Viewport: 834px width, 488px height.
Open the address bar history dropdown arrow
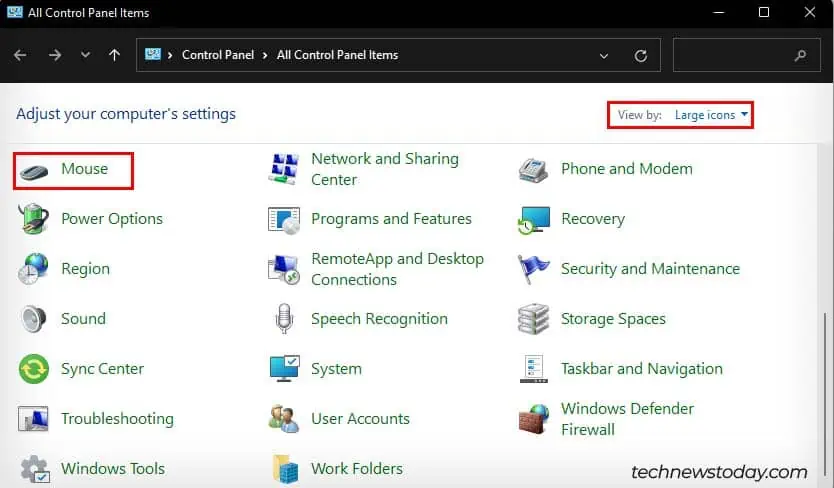(604, 55)
